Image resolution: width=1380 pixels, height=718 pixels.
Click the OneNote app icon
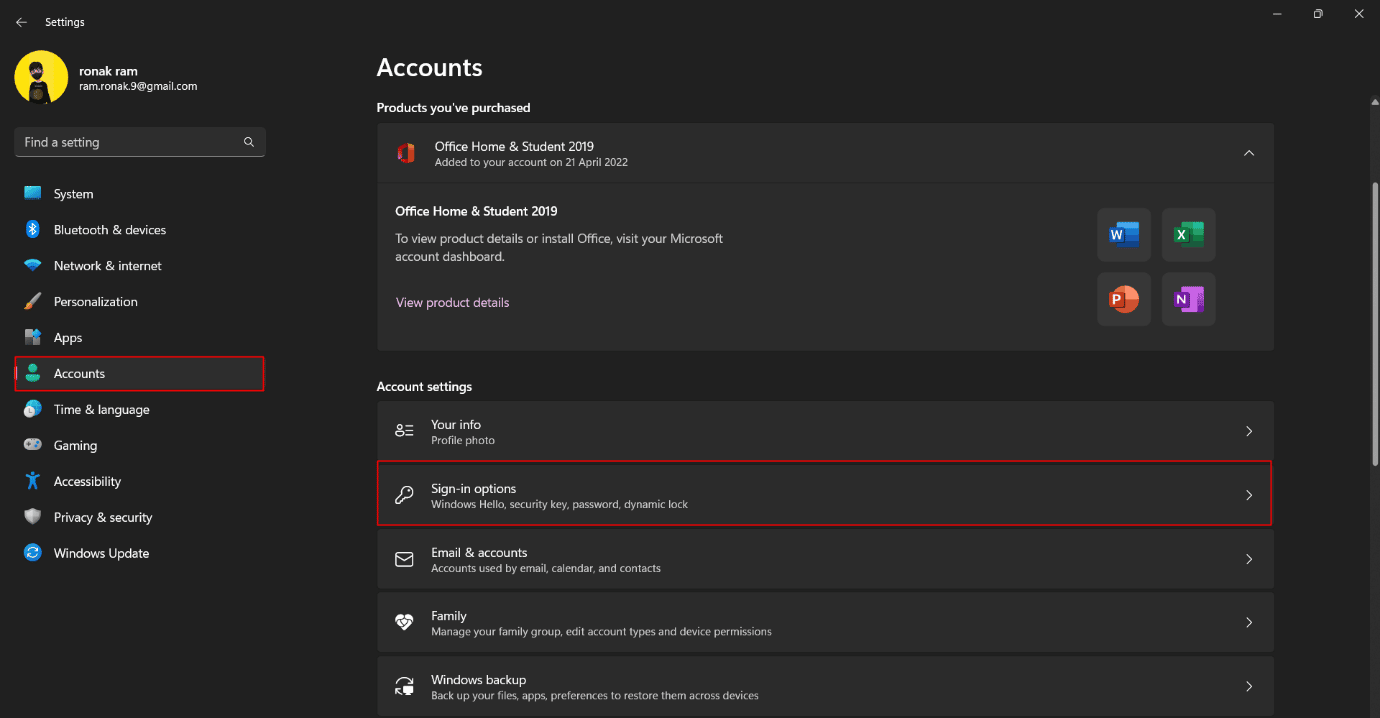pyautogui.click(x=1189, y=299)
